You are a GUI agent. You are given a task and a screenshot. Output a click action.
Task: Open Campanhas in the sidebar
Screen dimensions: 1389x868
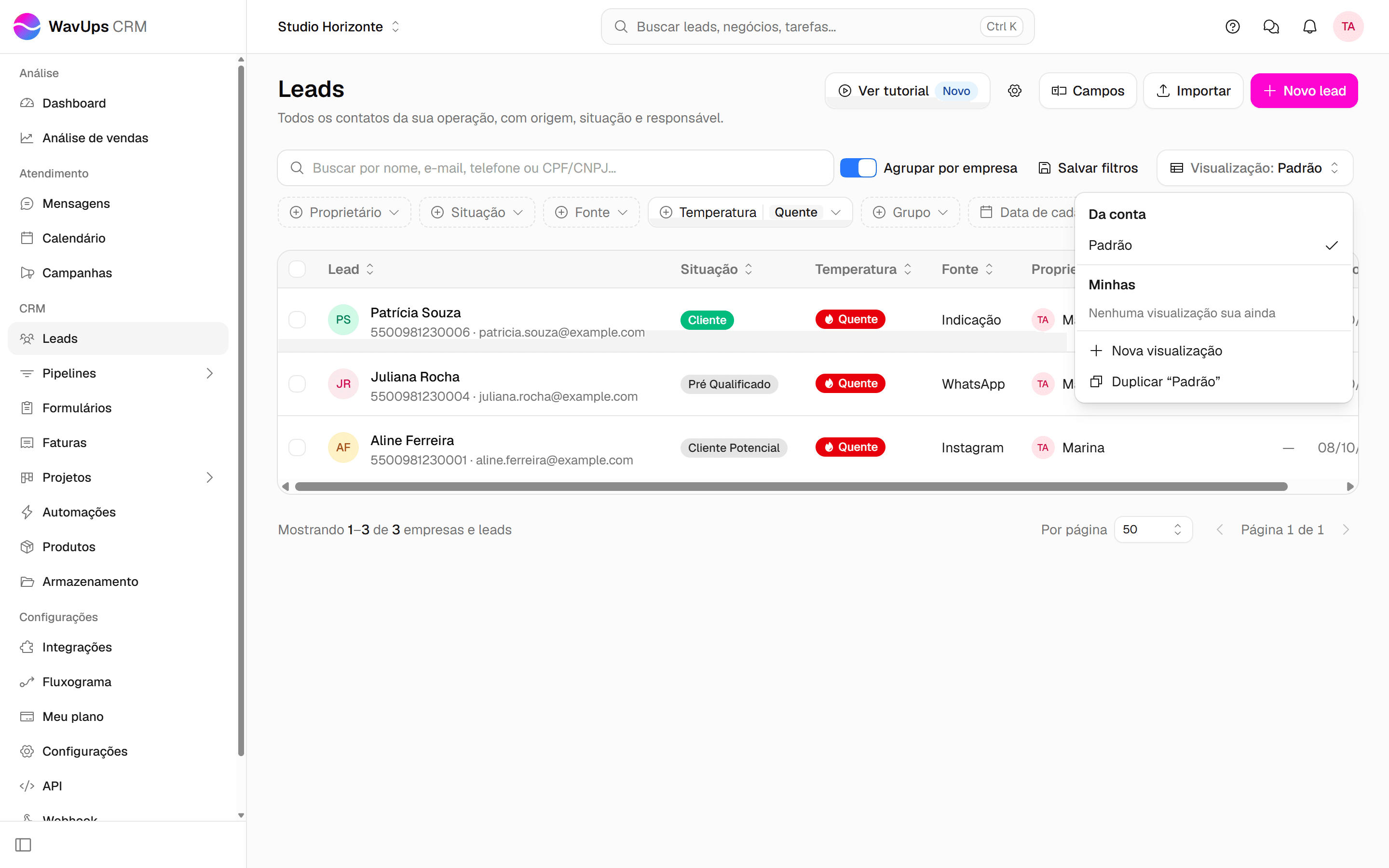coord(118,272)
